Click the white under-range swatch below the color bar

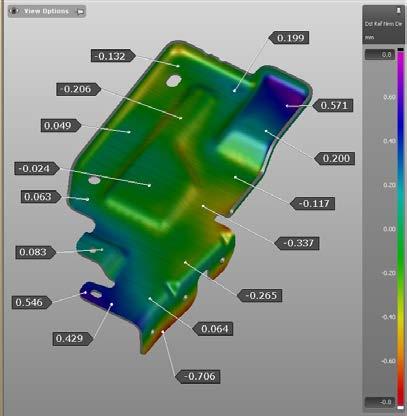pos(400,407)
